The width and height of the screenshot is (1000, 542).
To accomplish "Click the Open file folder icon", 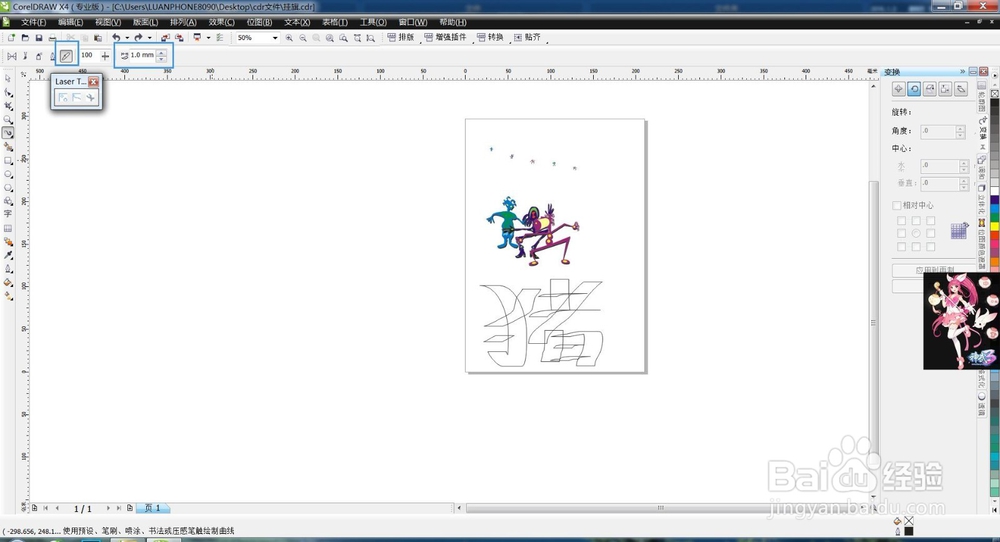I will click(25, 38).
